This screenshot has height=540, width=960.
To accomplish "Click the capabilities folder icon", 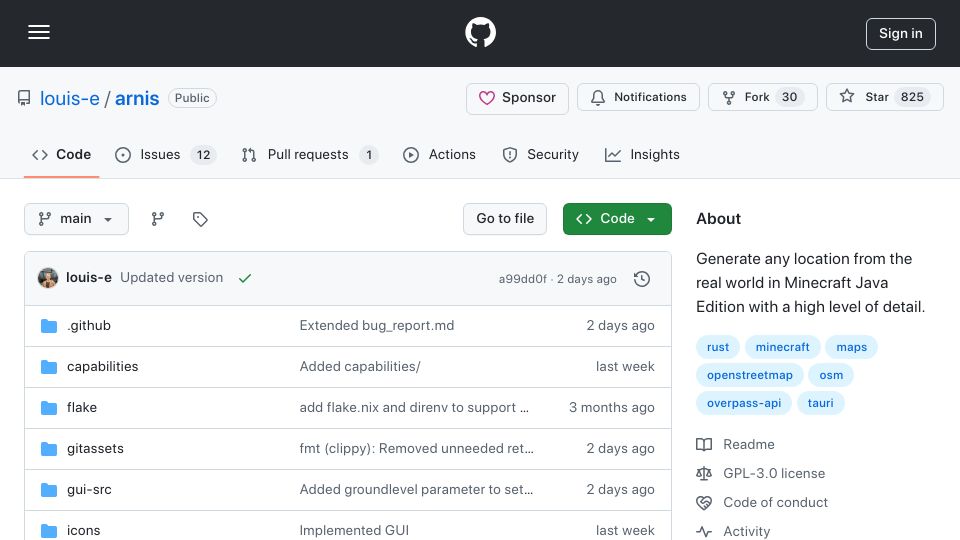I will point(49,367).
